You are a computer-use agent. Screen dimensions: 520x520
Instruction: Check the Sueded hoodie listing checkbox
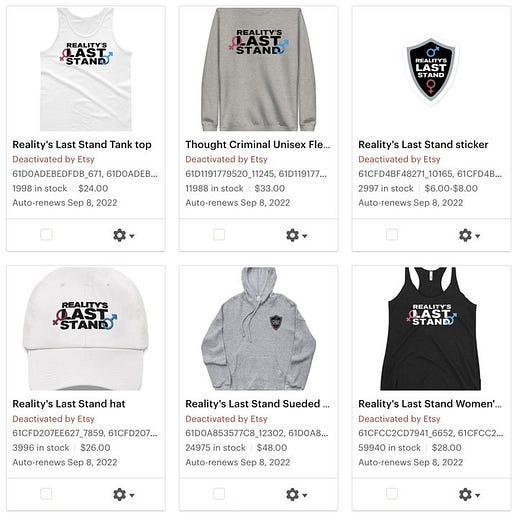coord(219,494)
